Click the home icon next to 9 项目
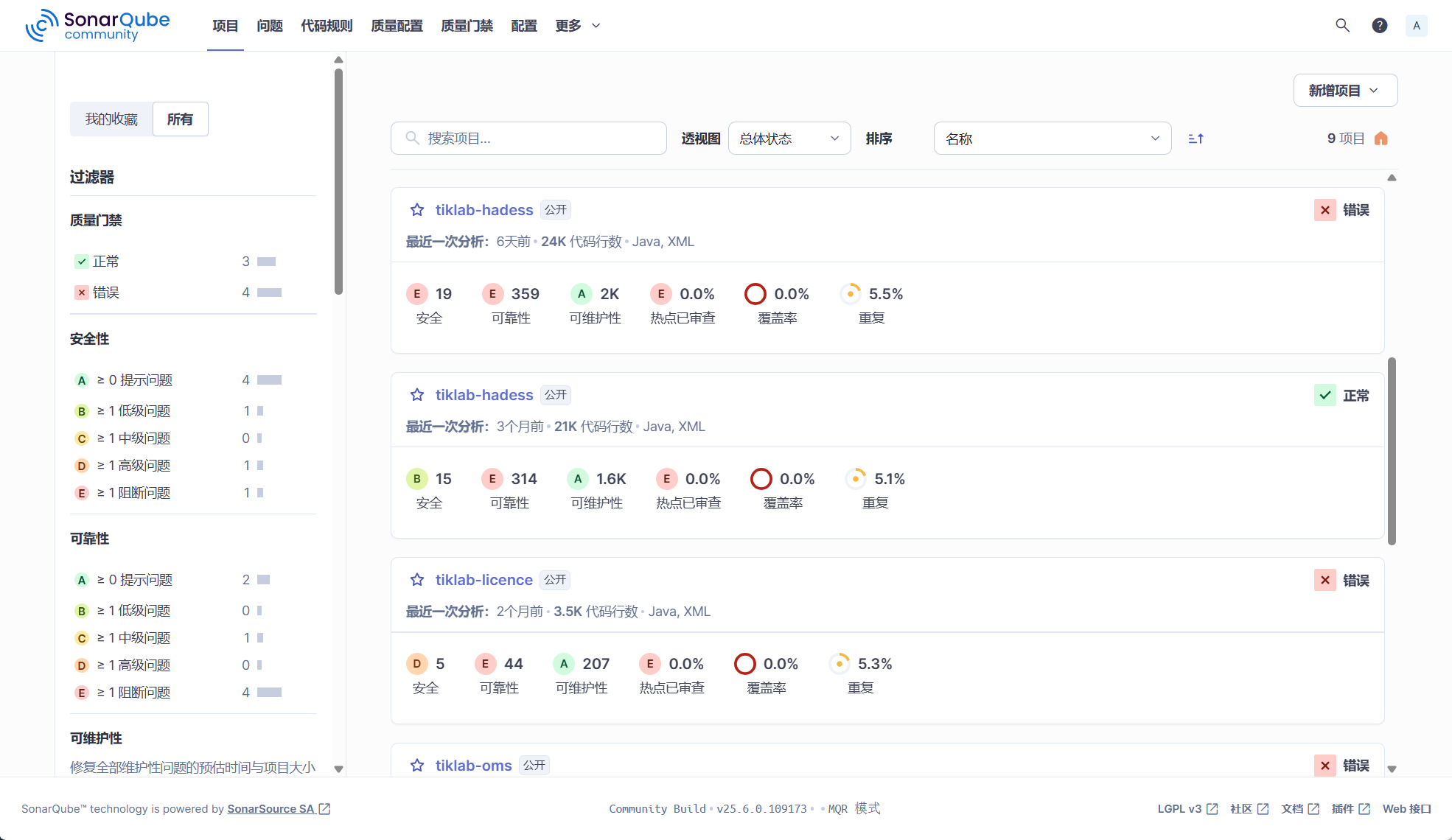The height and width of the screenshot is (840, 1452). (1381, 138)
